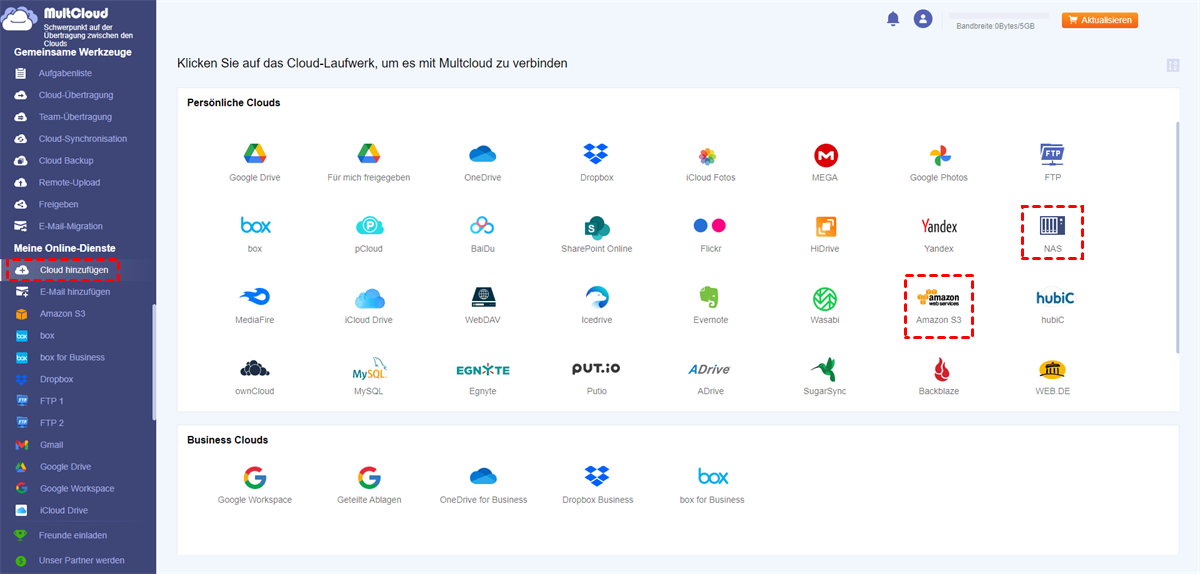Add Google Workspace business cloud

point(255,476)
